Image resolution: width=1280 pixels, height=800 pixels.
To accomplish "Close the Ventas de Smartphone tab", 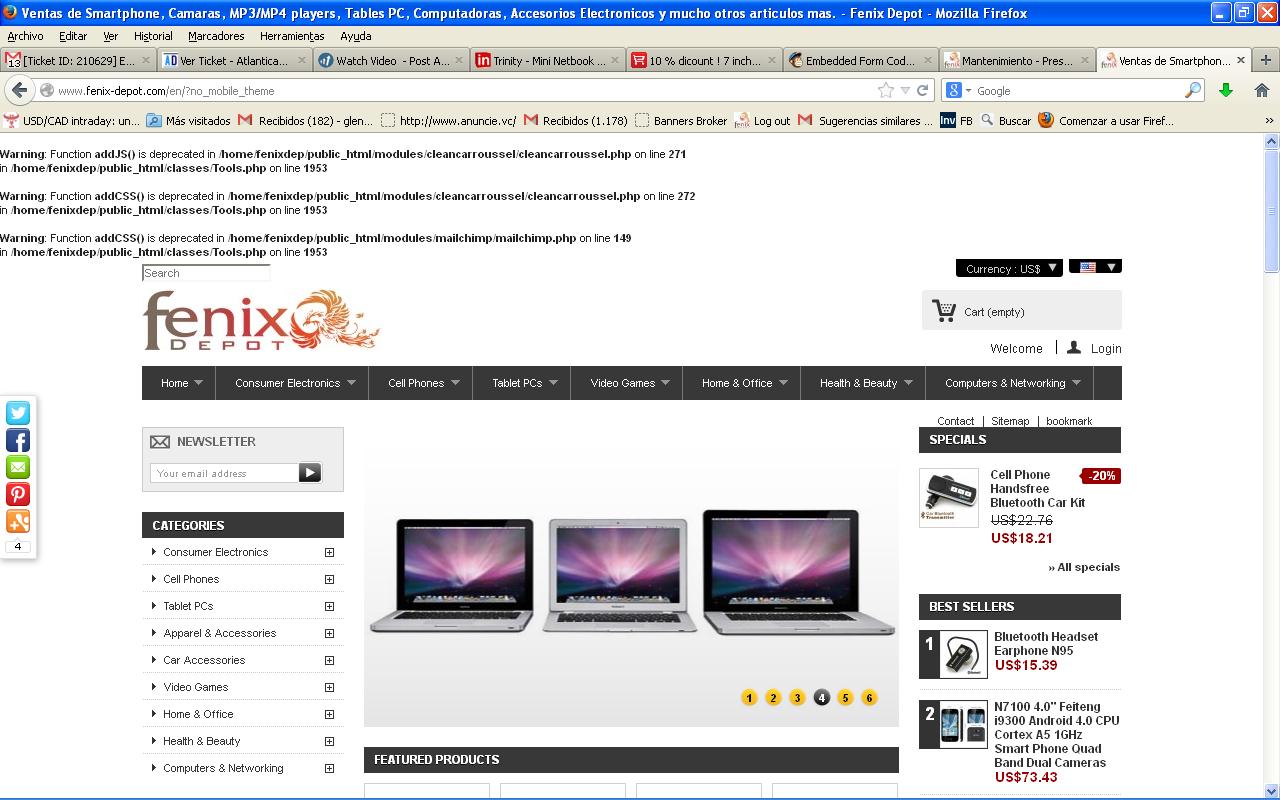I will click(1241, 60).
